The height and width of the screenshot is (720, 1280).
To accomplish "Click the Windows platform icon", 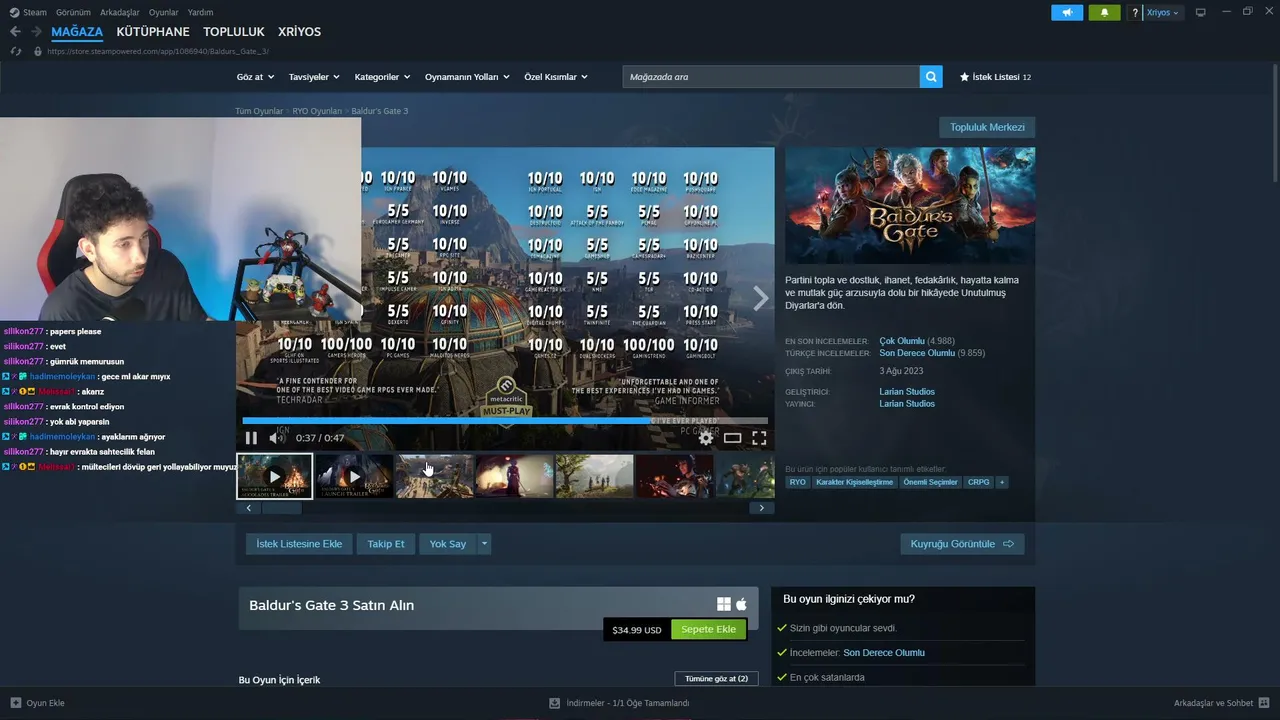I will point(724,604).
